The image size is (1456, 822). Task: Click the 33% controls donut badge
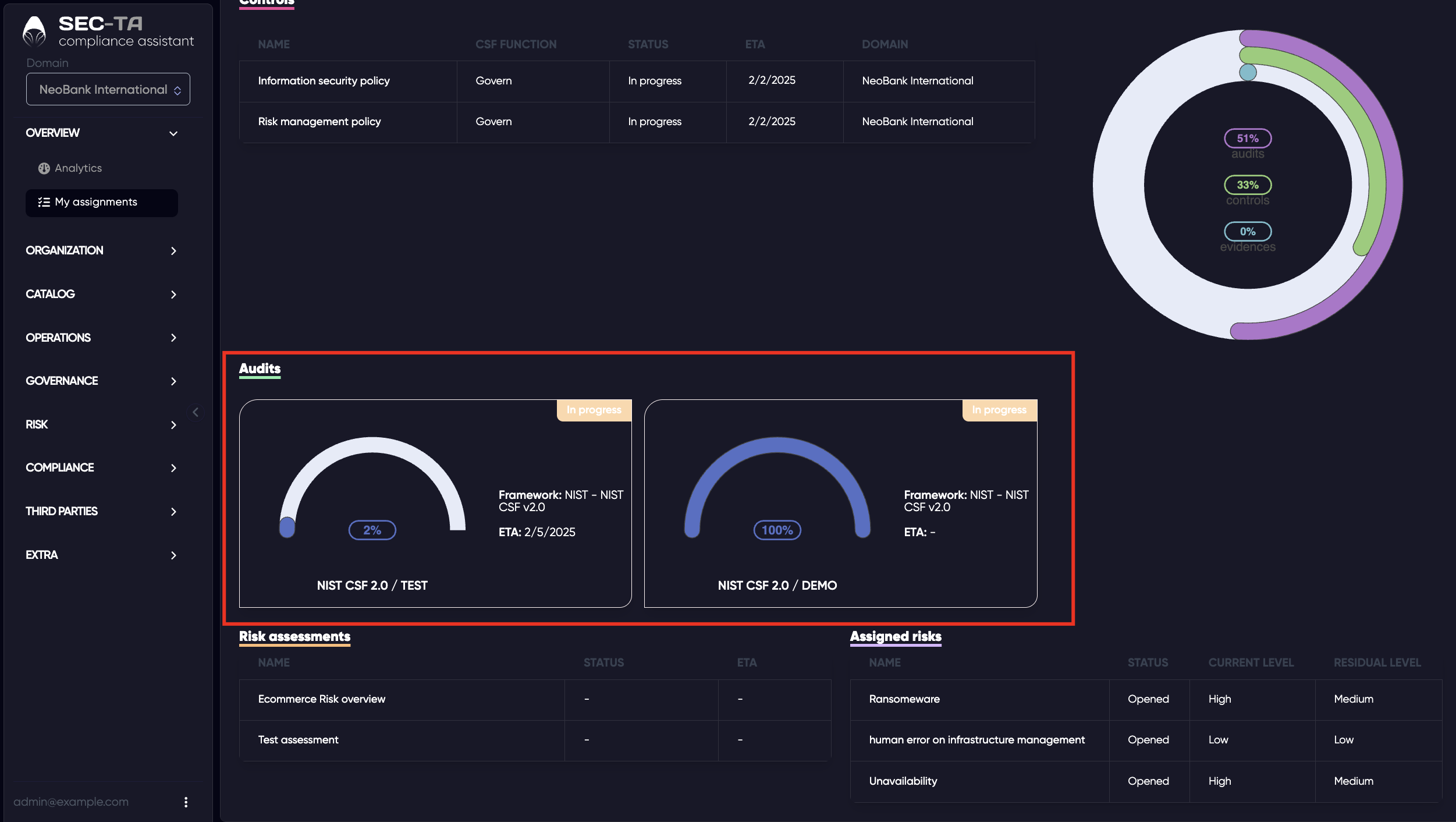point(1247,185)
